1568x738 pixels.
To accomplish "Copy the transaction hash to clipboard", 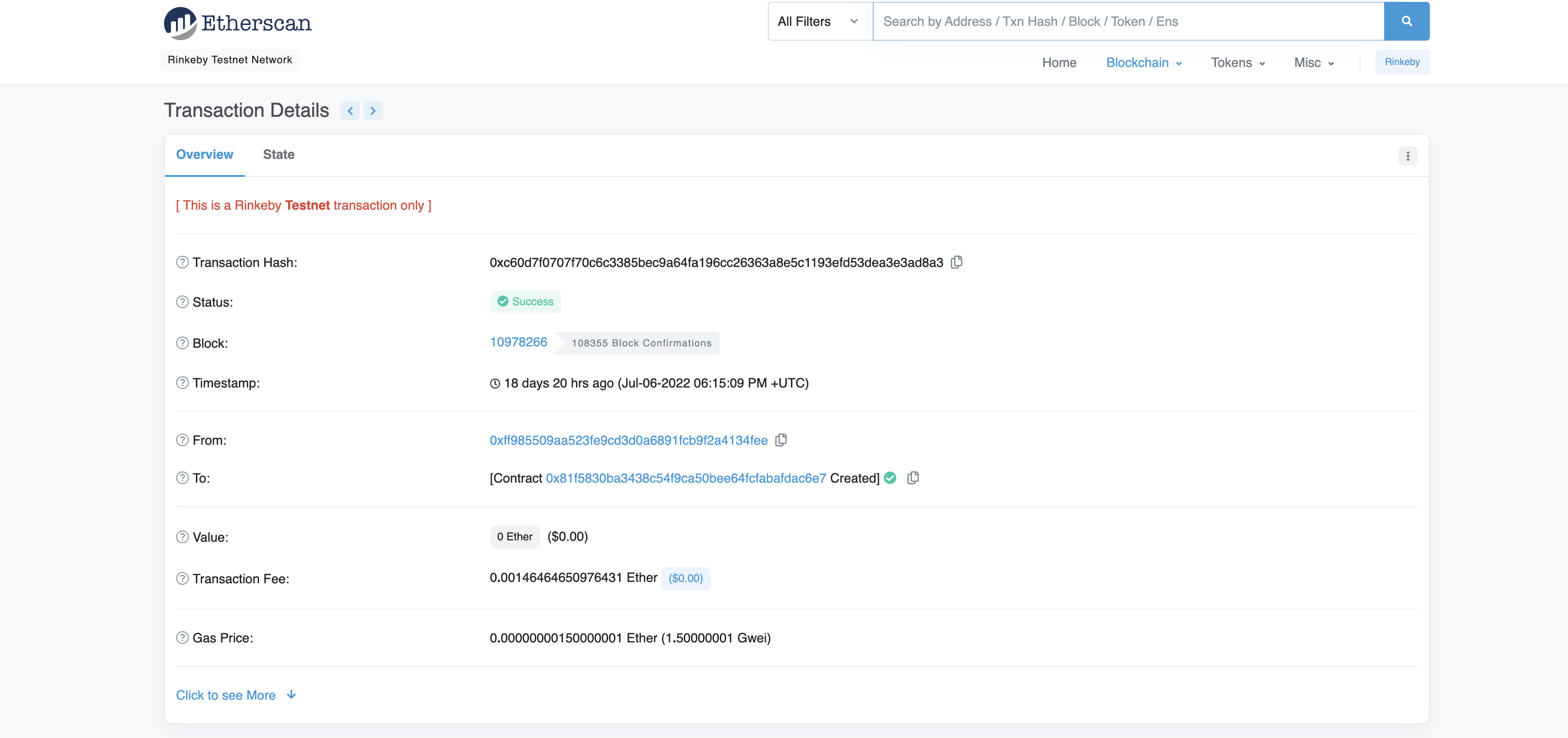I will point(957,262).
